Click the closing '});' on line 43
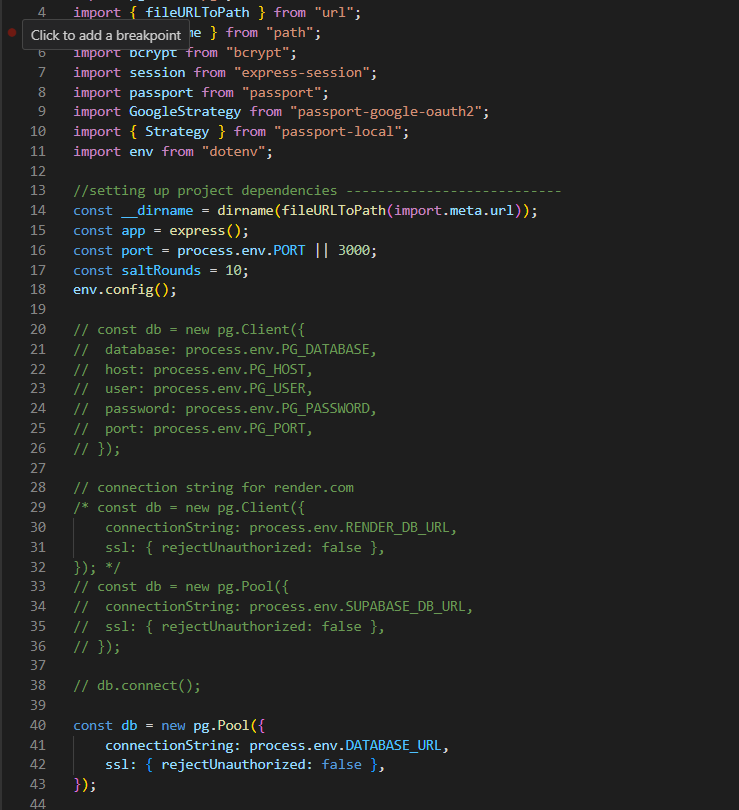Viewport: 739px width, 810px height. coord(85,785)
